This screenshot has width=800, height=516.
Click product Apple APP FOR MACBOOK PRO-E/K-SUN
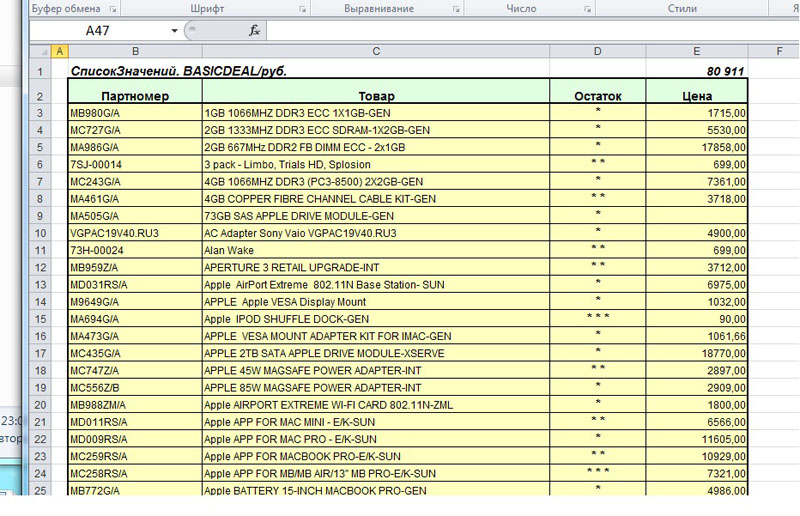point(376,456)
